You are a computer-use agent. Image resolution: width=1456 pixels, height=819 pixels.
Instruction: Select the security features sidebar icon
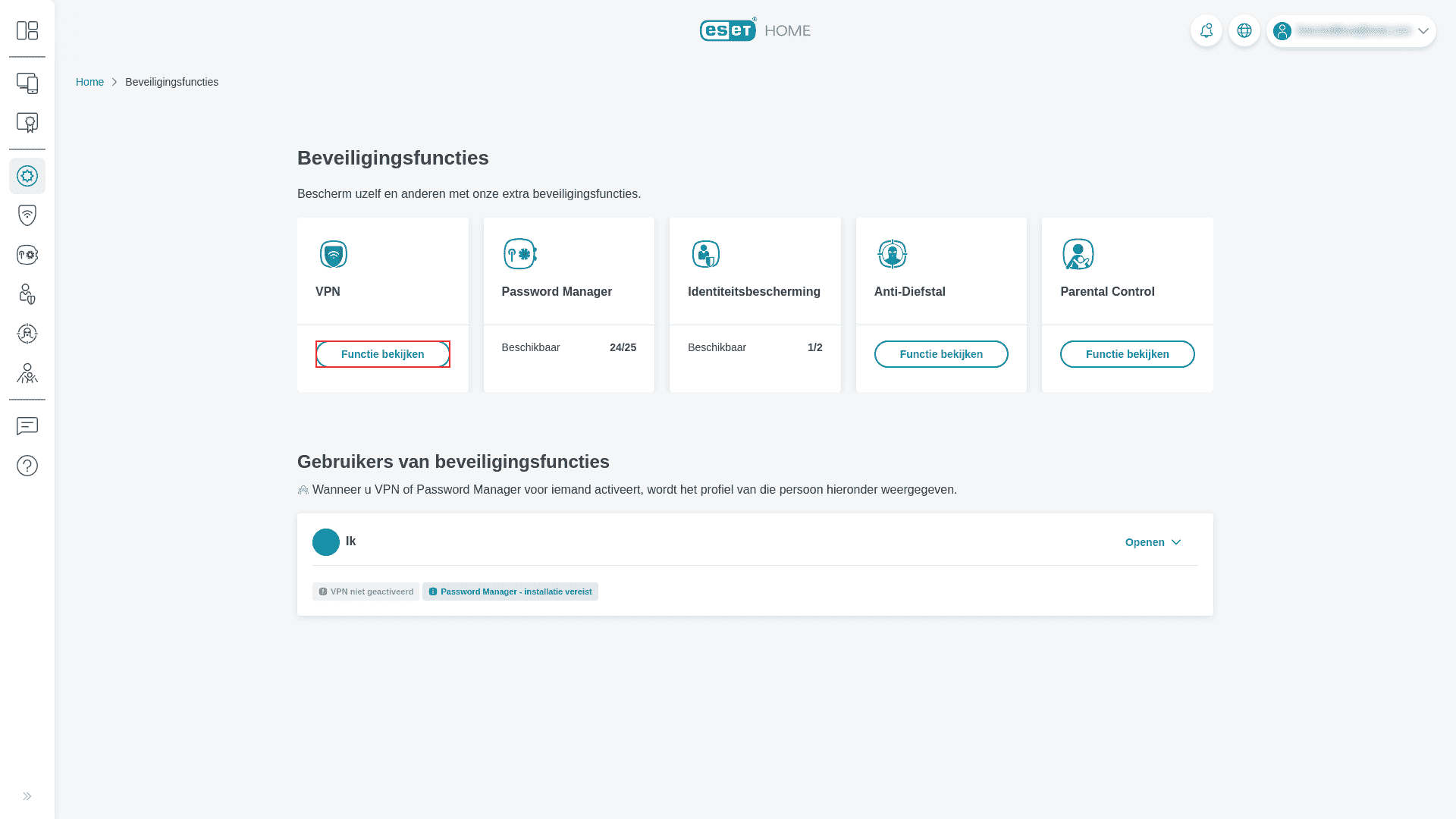pyautogui.click(x=27, y=176)
